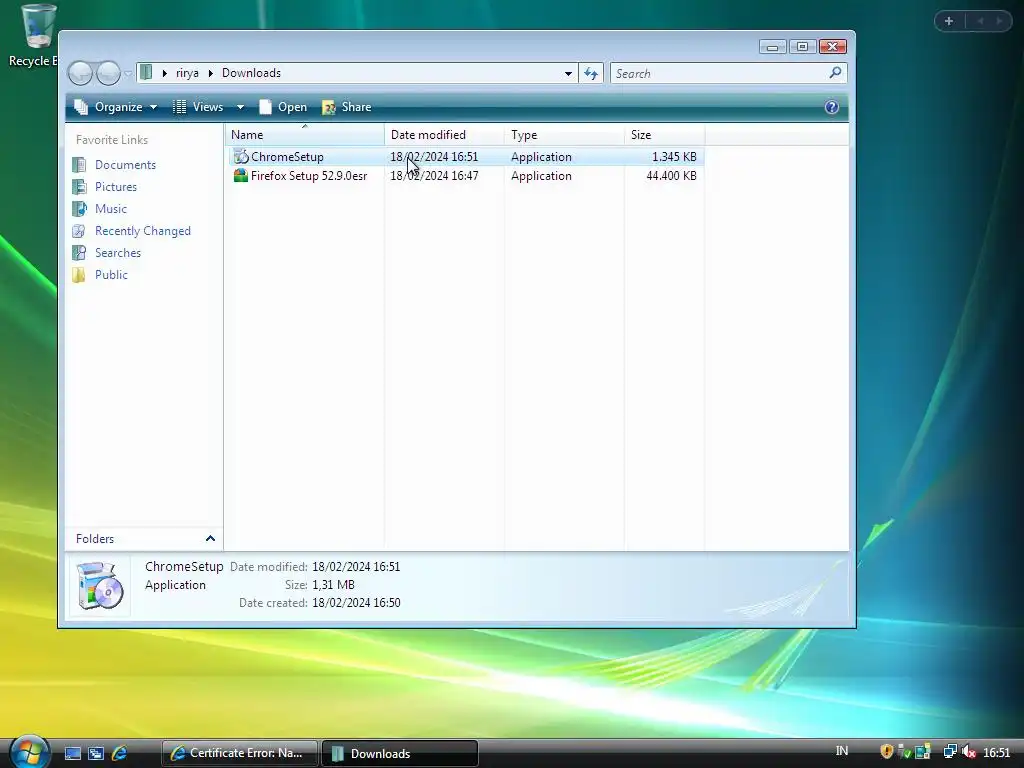Click Windows Security alert tray icon
Viewport: 1024px width, 768px height.
[886, 752]
